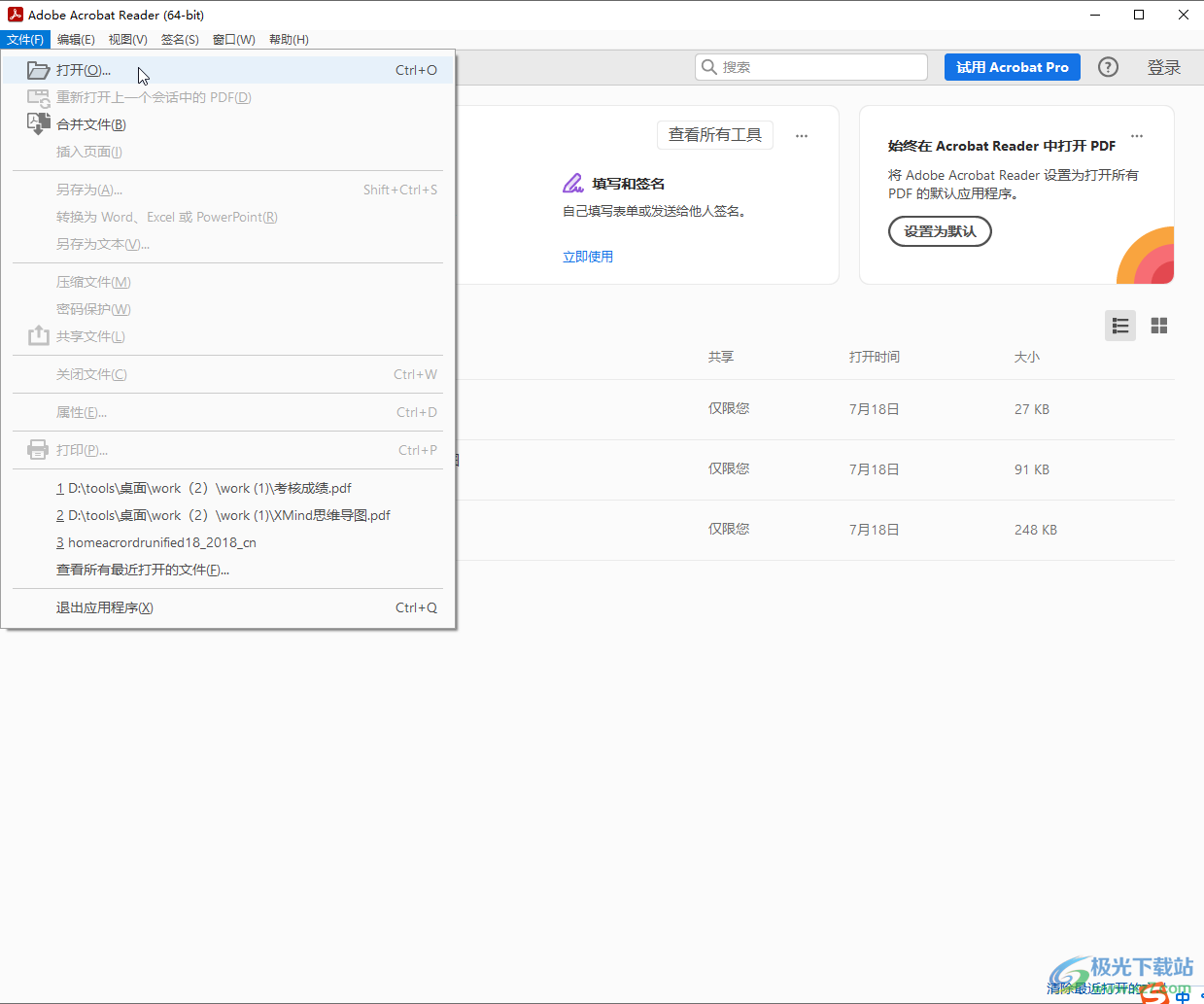Screen dimensions: 1204x1004
Task: Click the purple fill-and-sign pen icon
Action: tap(573, 184)
